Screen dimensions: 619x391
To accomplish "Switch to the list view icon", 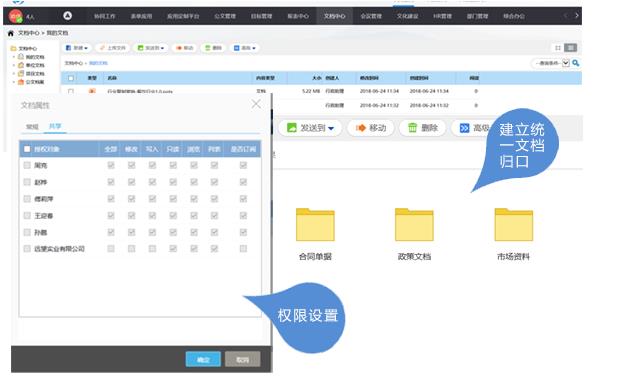I will click(x=570, y=48).
